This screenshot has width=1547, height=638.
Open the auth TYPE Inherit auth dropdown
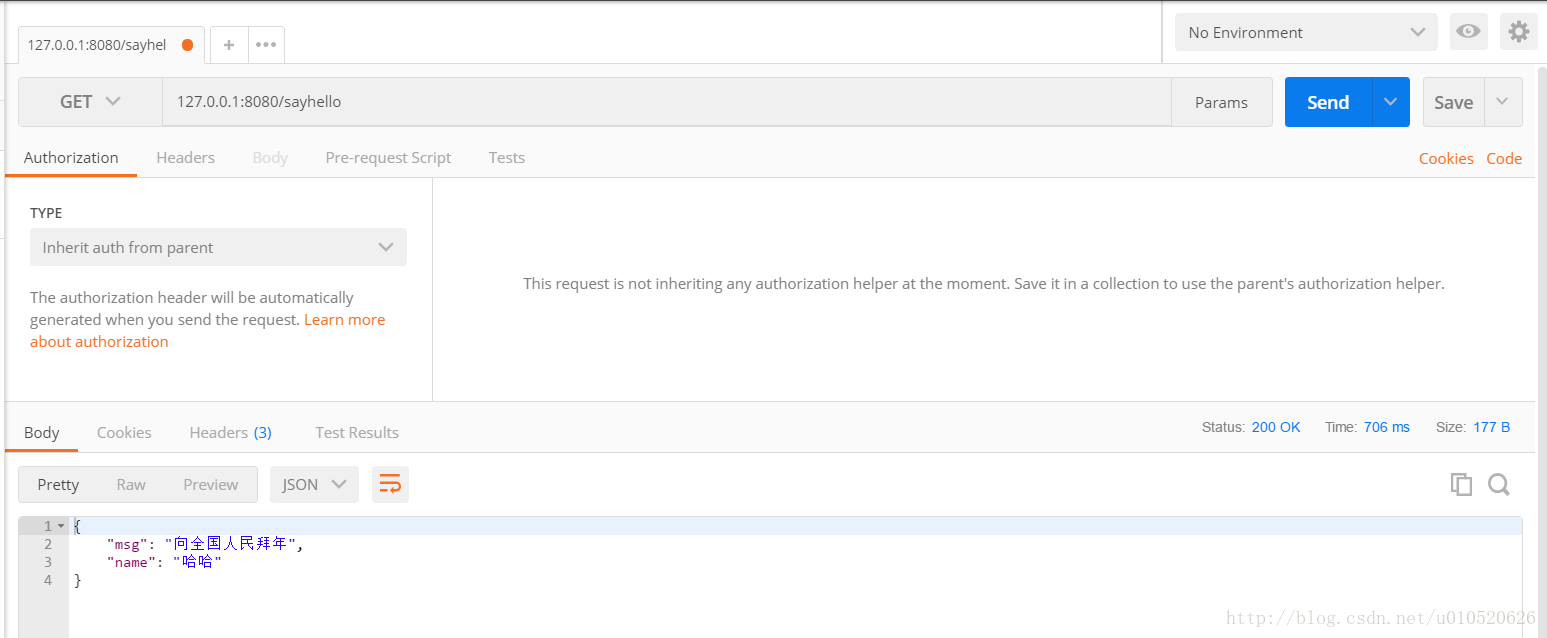pyautogui.click(x=218, y=247)
